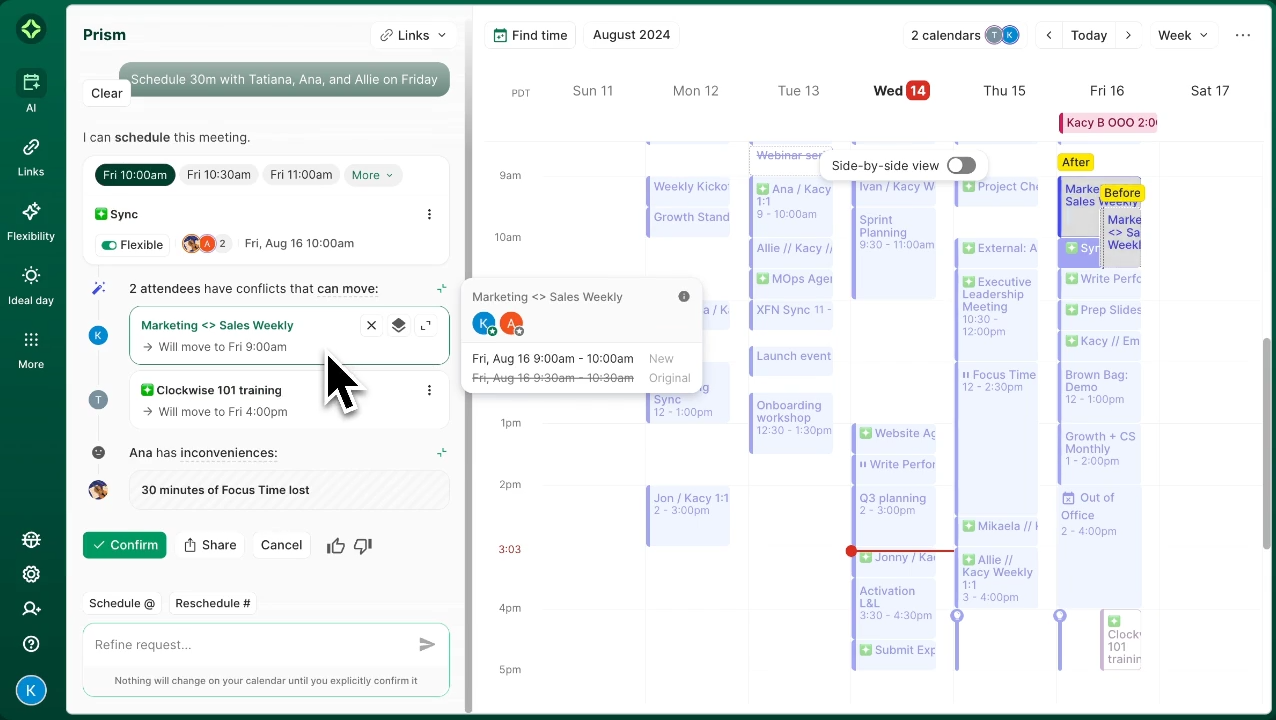This screenshot has width=1276, height=720.
Task: Click in the Refine request input field
Action: click(250, 645)
